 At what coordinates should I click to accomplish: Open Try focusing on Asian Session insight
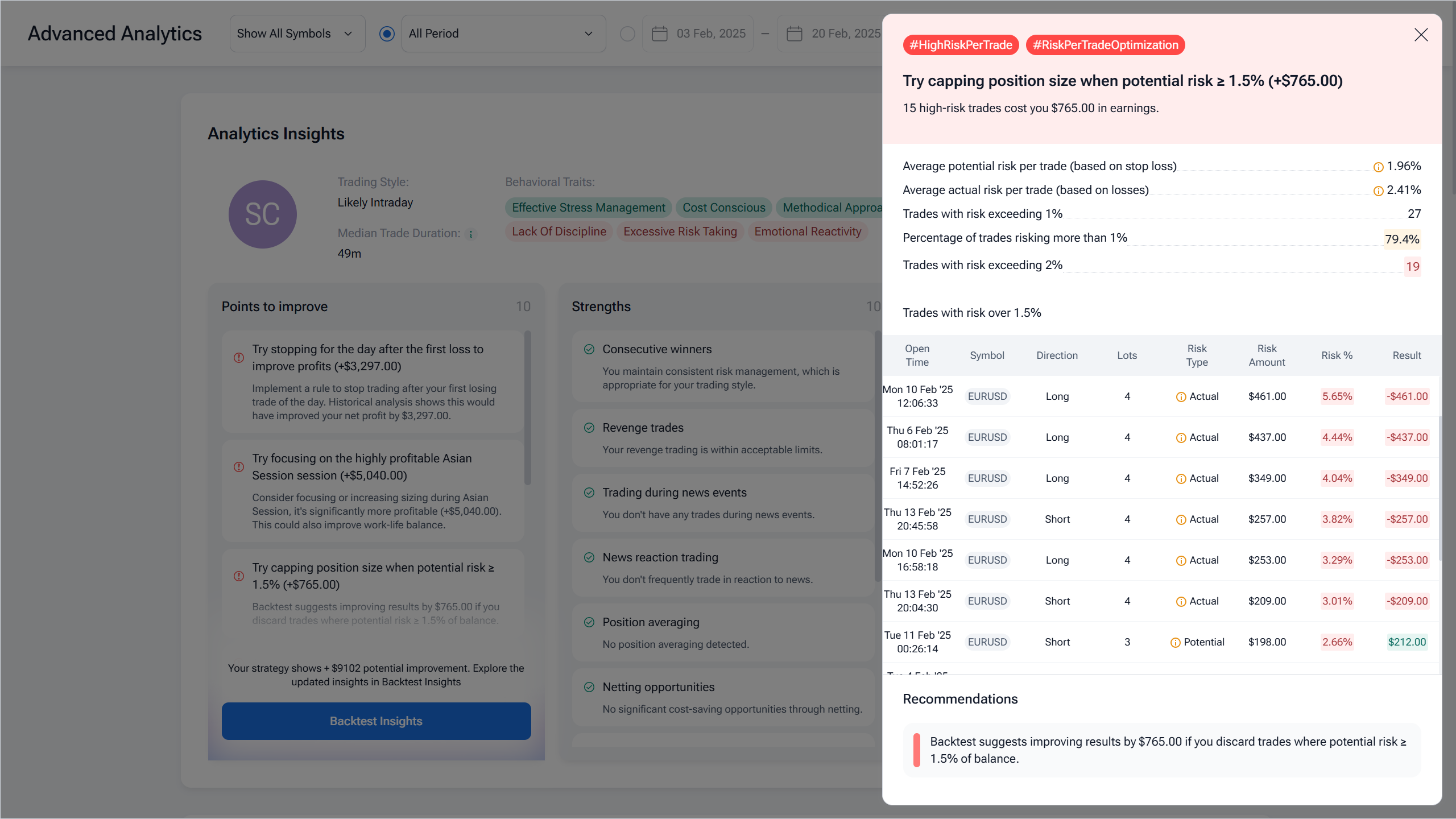(373, 491)
